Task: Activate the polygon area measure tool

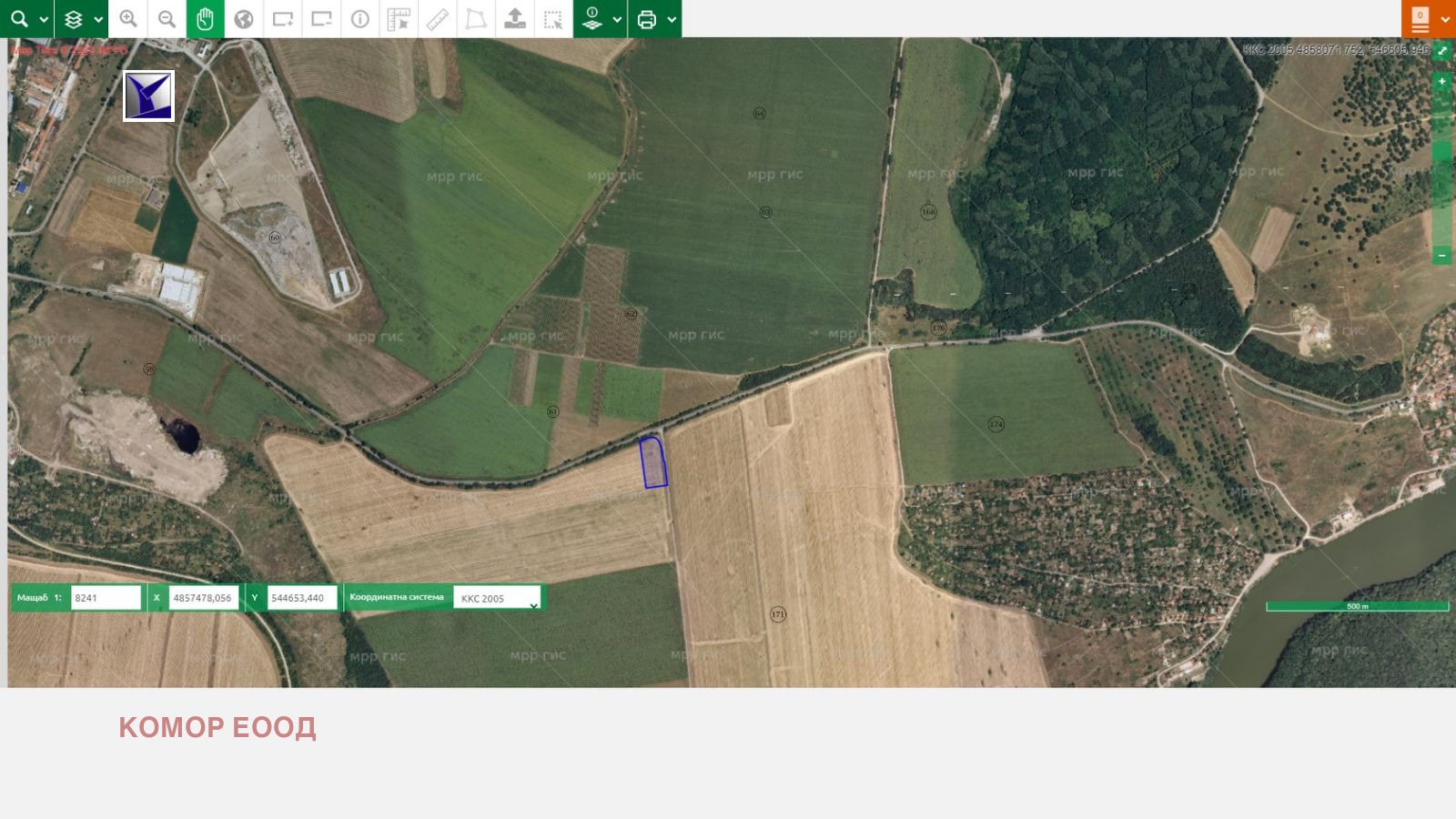Action: pos(476,19)
